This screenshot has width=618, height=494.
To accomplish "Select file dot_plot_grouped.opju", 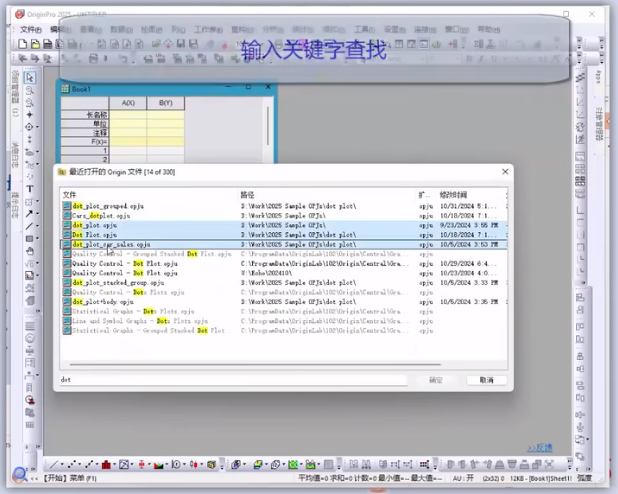I will click(108, 206).
